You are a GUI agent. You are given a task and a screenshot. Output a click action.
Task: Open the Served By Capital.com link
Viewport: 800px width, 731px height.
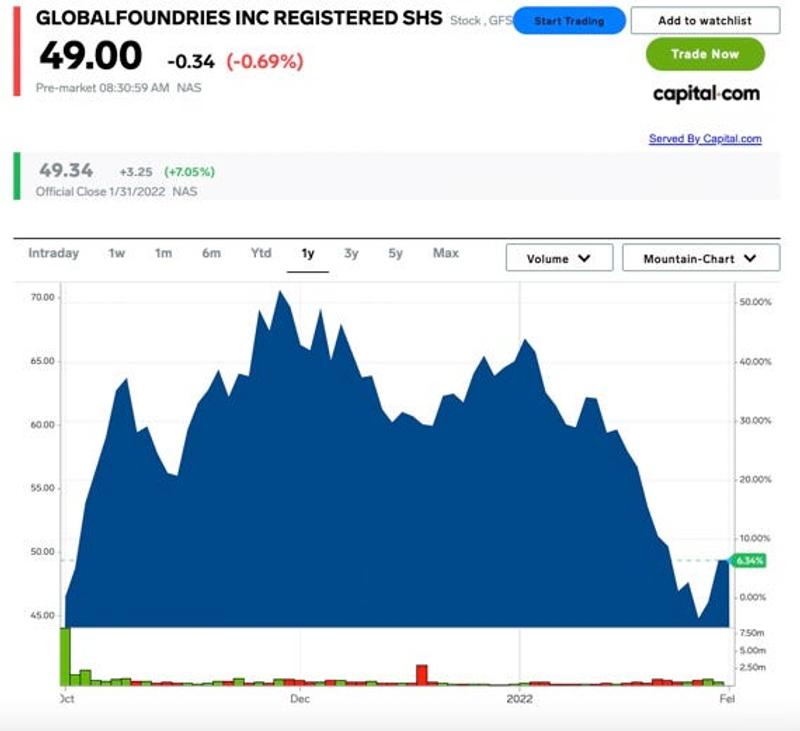[x=705, y=139]
